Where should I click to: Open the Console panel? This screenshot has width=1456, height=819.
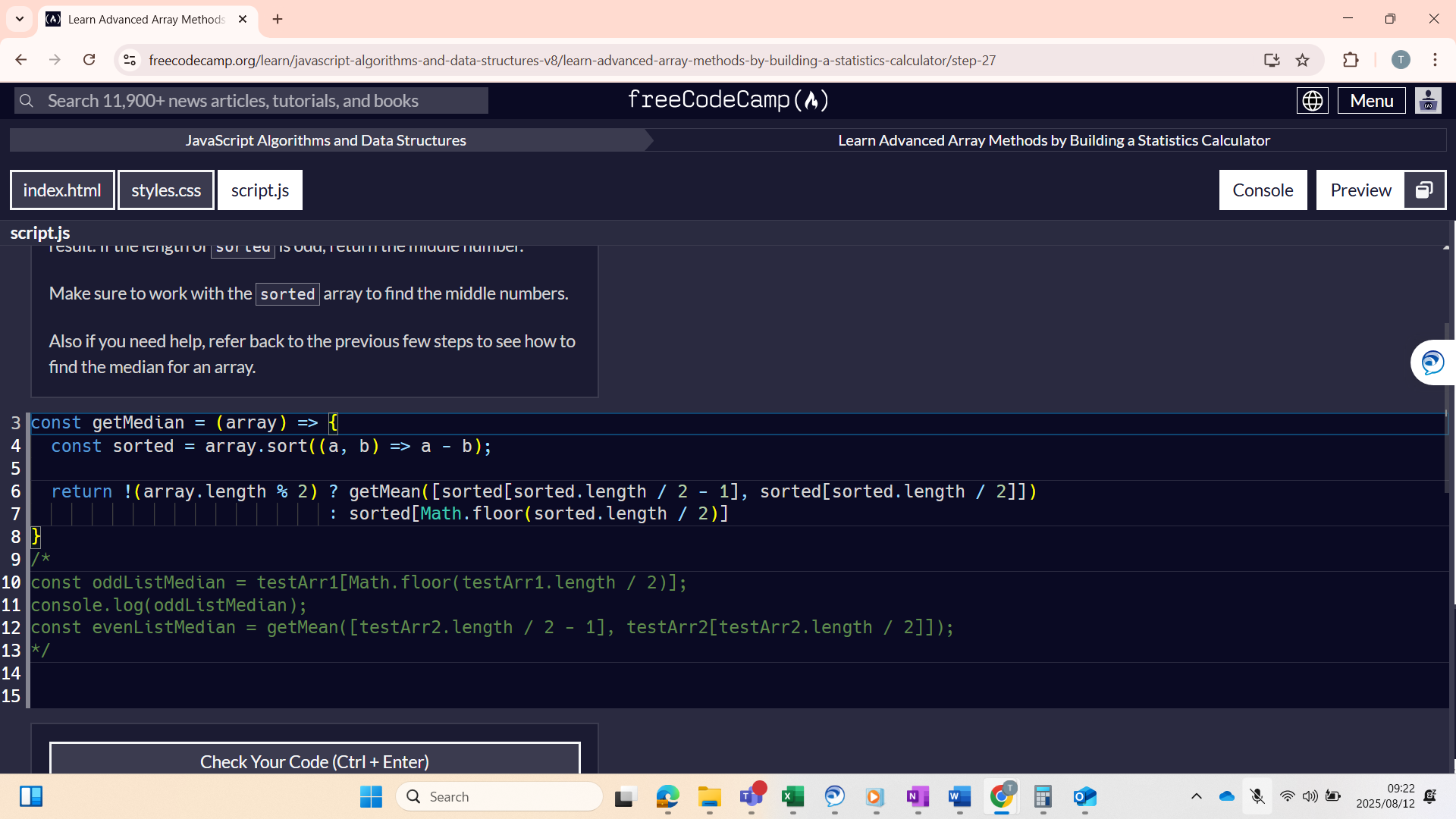point(1263,190)
